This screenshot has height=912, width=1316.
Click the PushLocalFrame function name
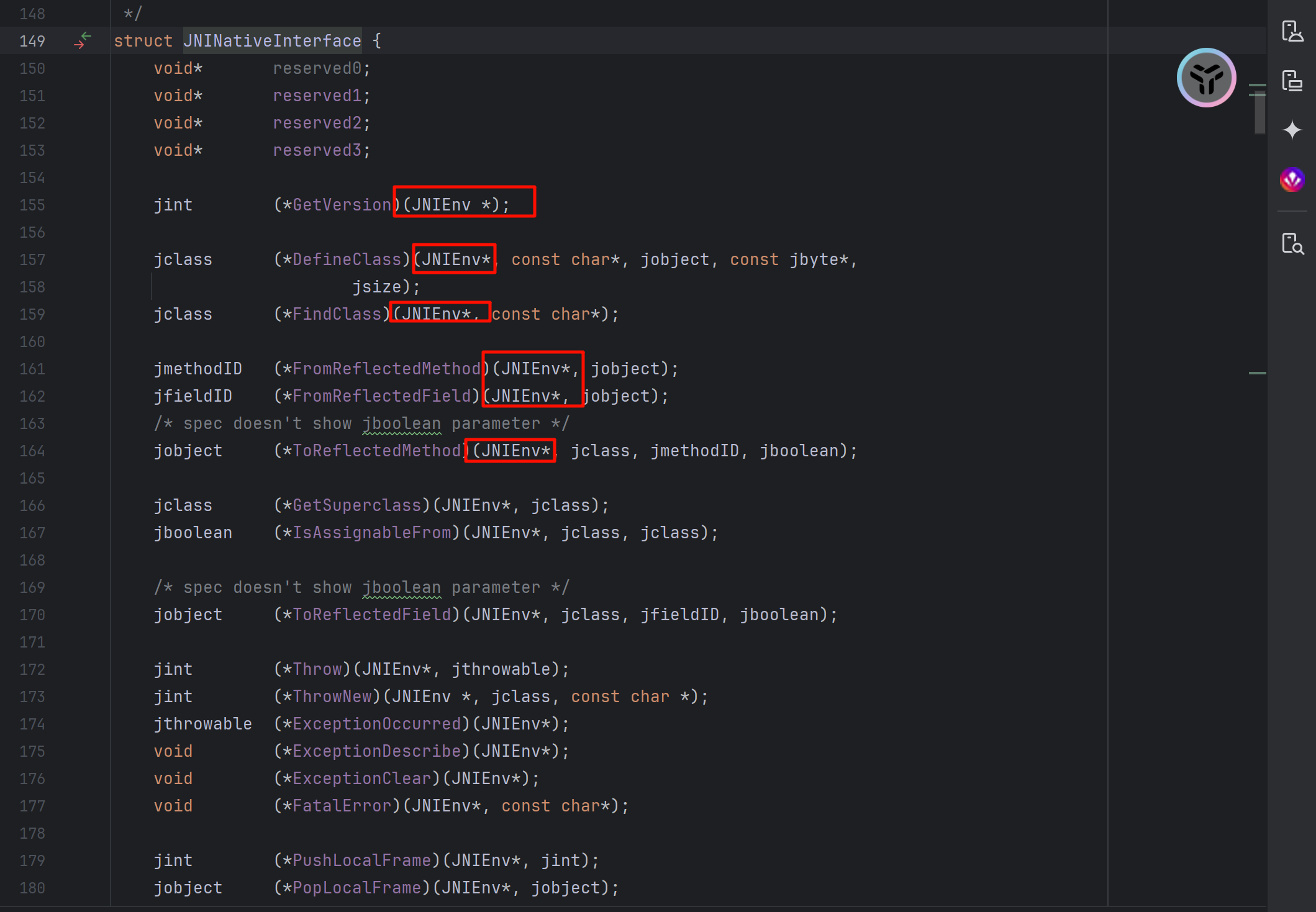361,860
